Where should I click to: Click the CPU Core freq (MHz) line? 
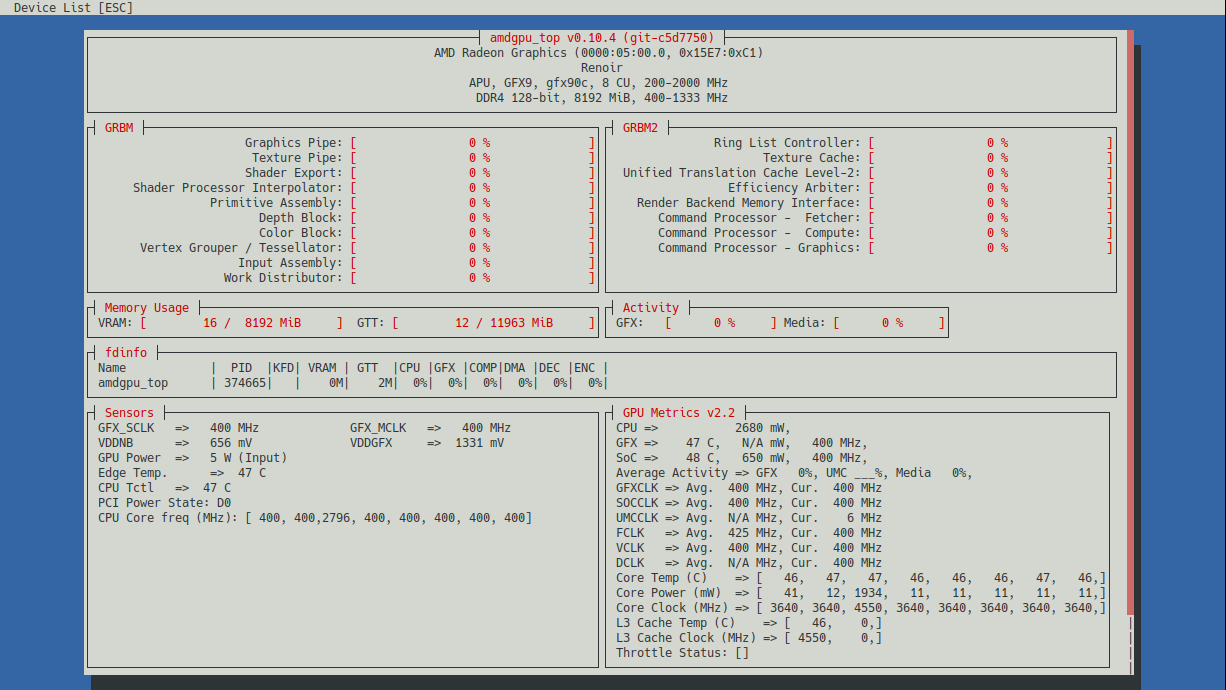(315, 518)
